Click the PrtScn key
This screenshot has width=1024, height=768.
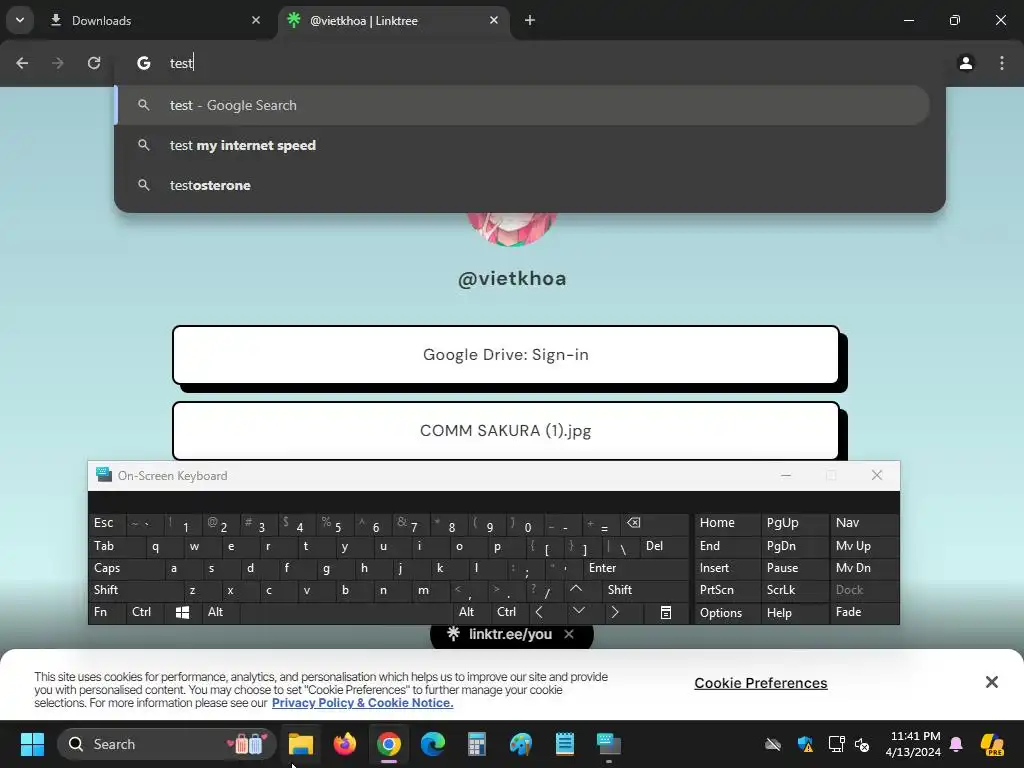tap(727, 590)
